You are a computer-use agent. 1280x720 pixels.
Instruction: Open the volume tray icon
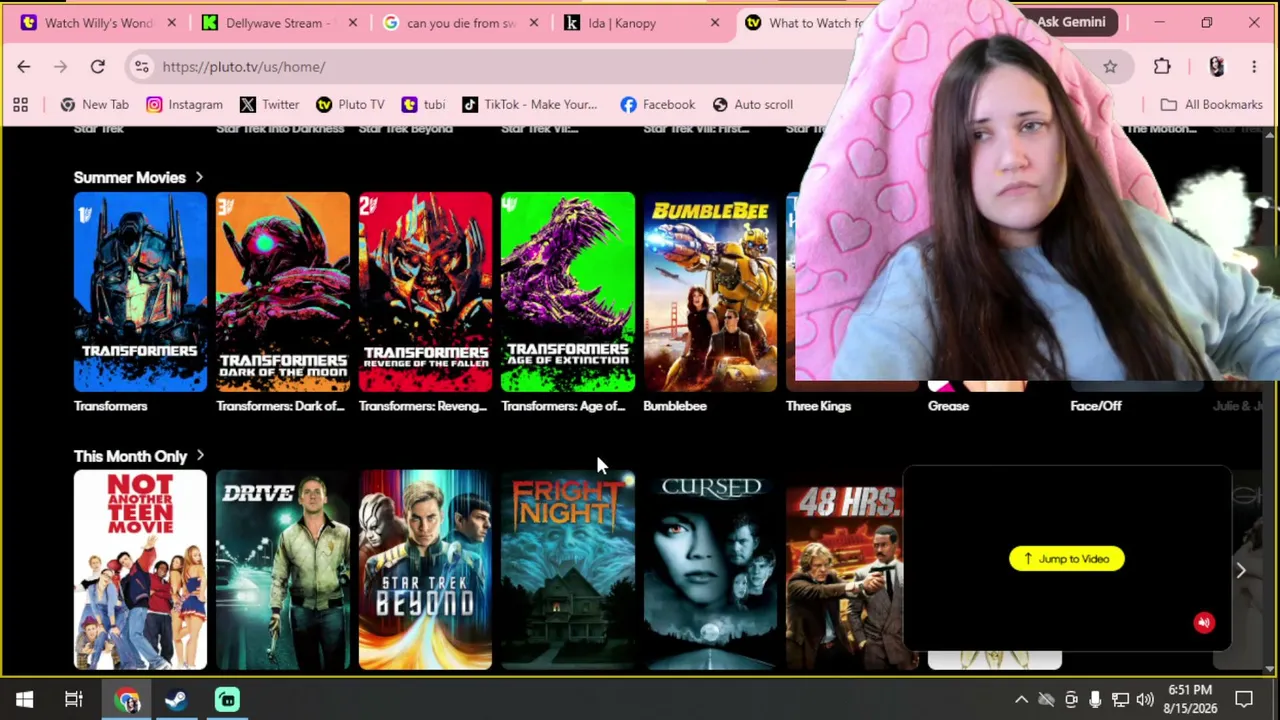pos(1145,700)
